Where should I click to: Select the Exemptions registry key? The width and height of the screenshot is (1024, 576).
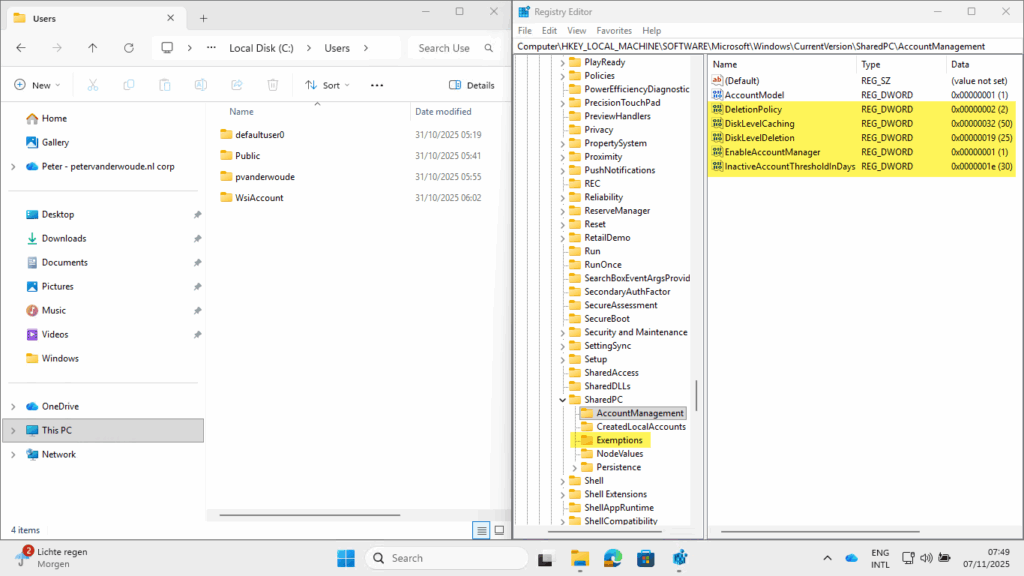tap(619, 440)
